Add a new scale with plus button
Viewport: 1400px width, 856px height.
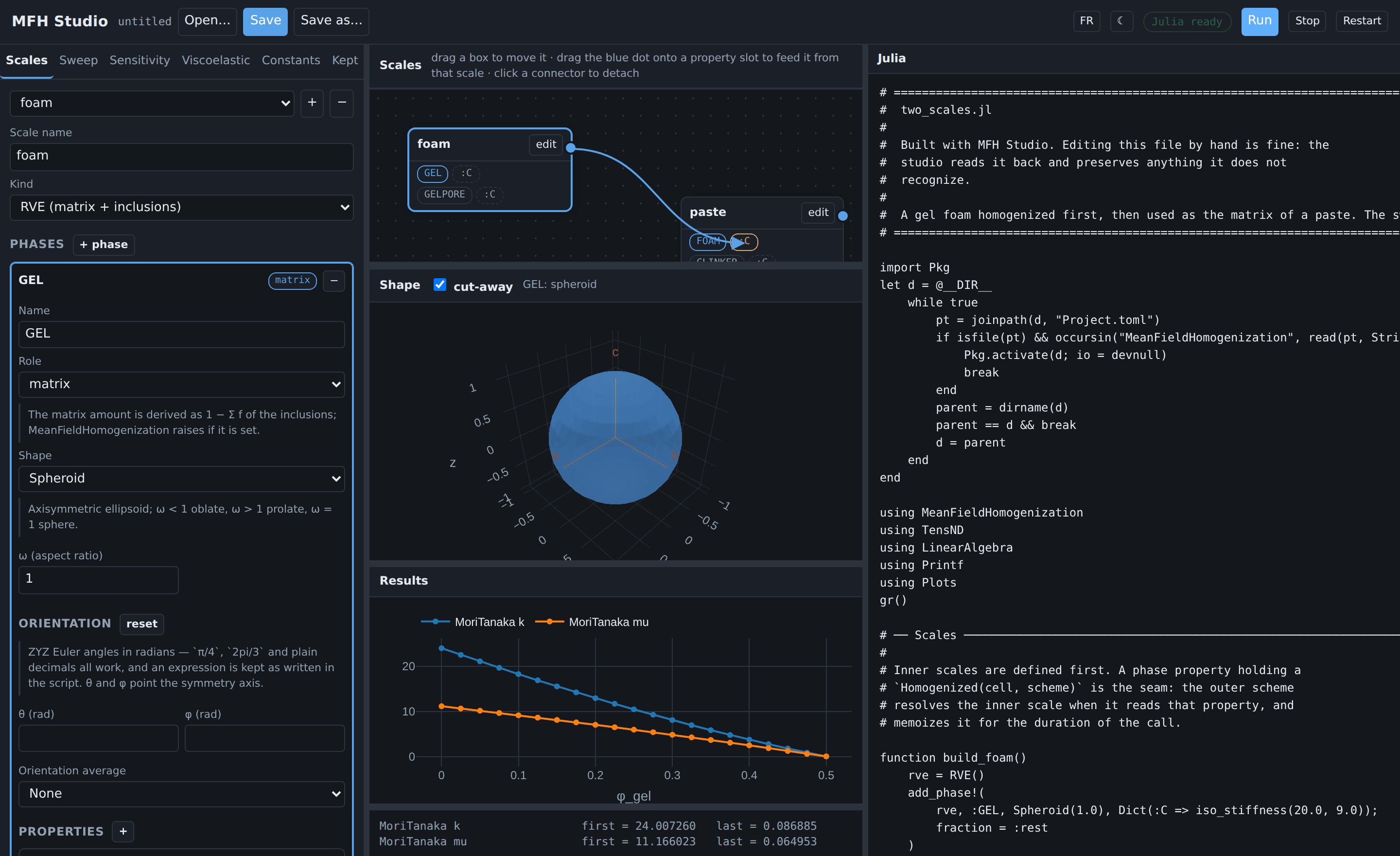tap(312, 103)
